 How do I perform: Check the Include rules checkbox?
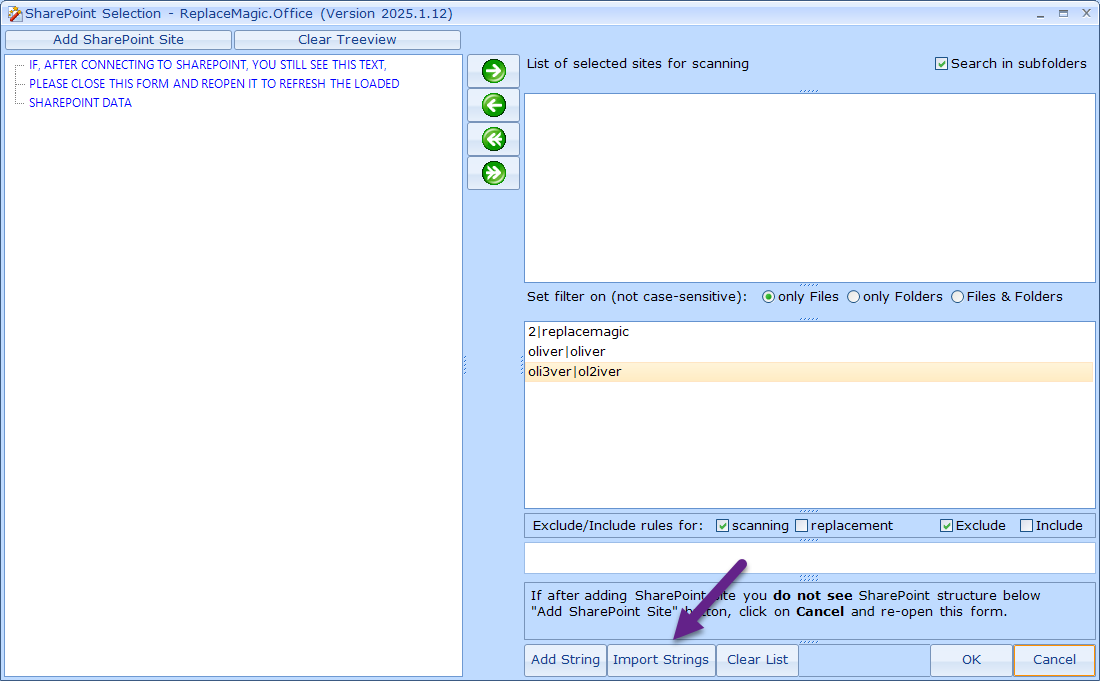pyautogui.click(x=1026, y=526)
